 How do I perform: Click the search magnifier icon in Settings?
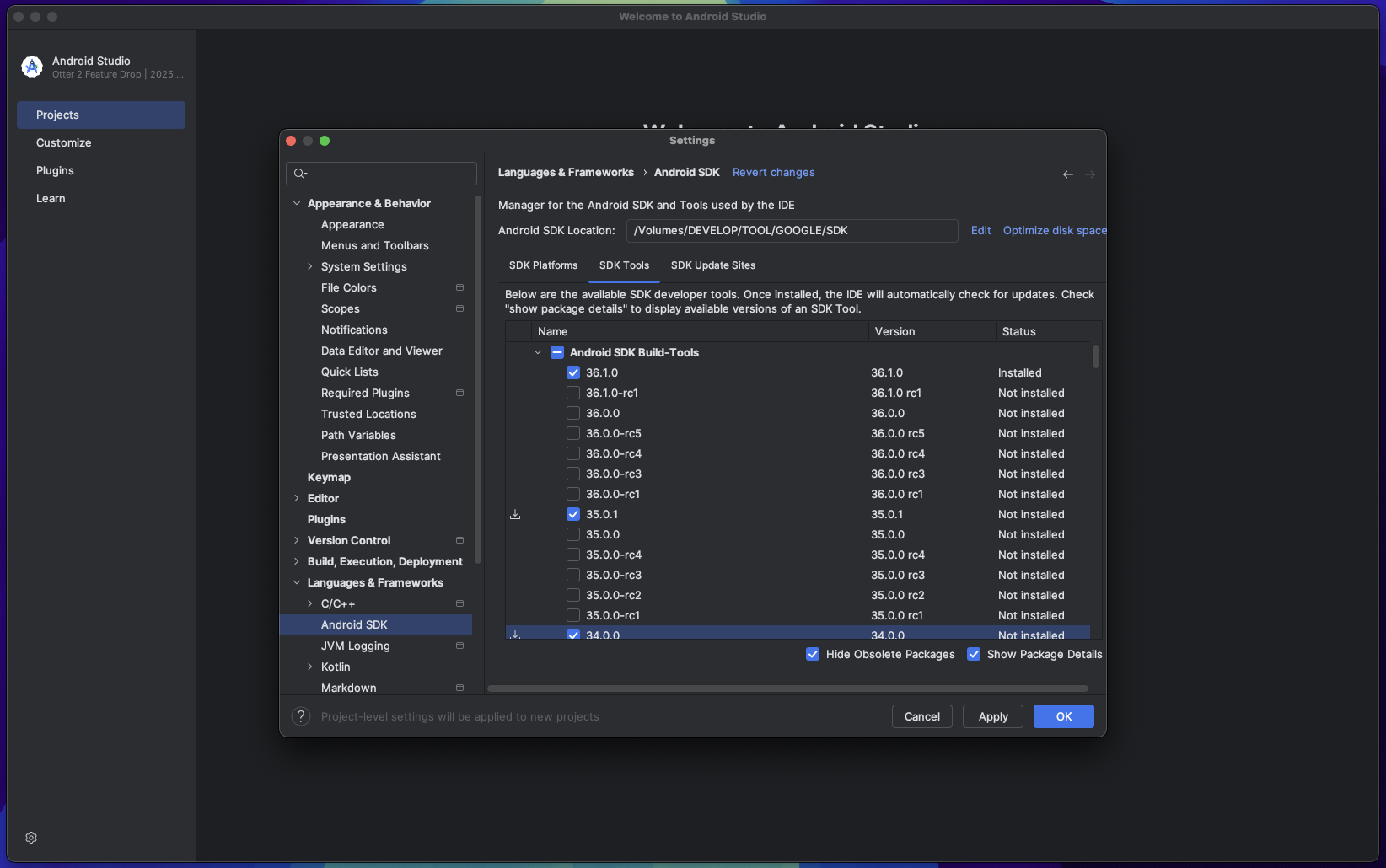click(x=300, y=174)
